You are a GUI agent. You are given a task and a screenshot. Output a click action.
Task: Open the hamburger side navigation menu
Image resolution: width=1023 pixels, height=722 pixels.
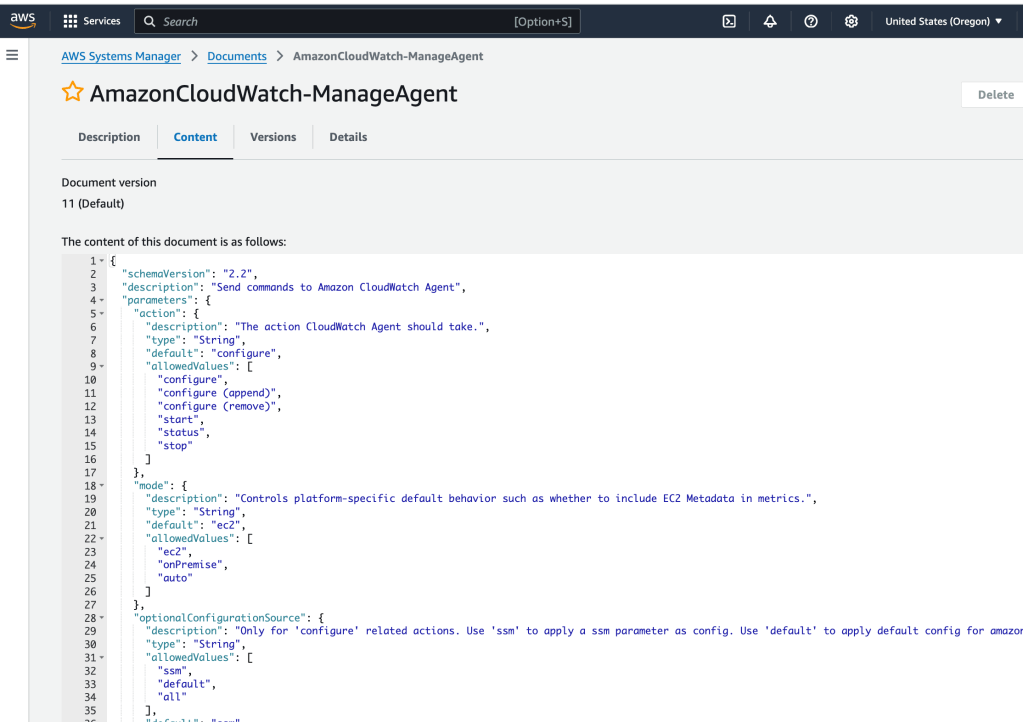[12, 55]
